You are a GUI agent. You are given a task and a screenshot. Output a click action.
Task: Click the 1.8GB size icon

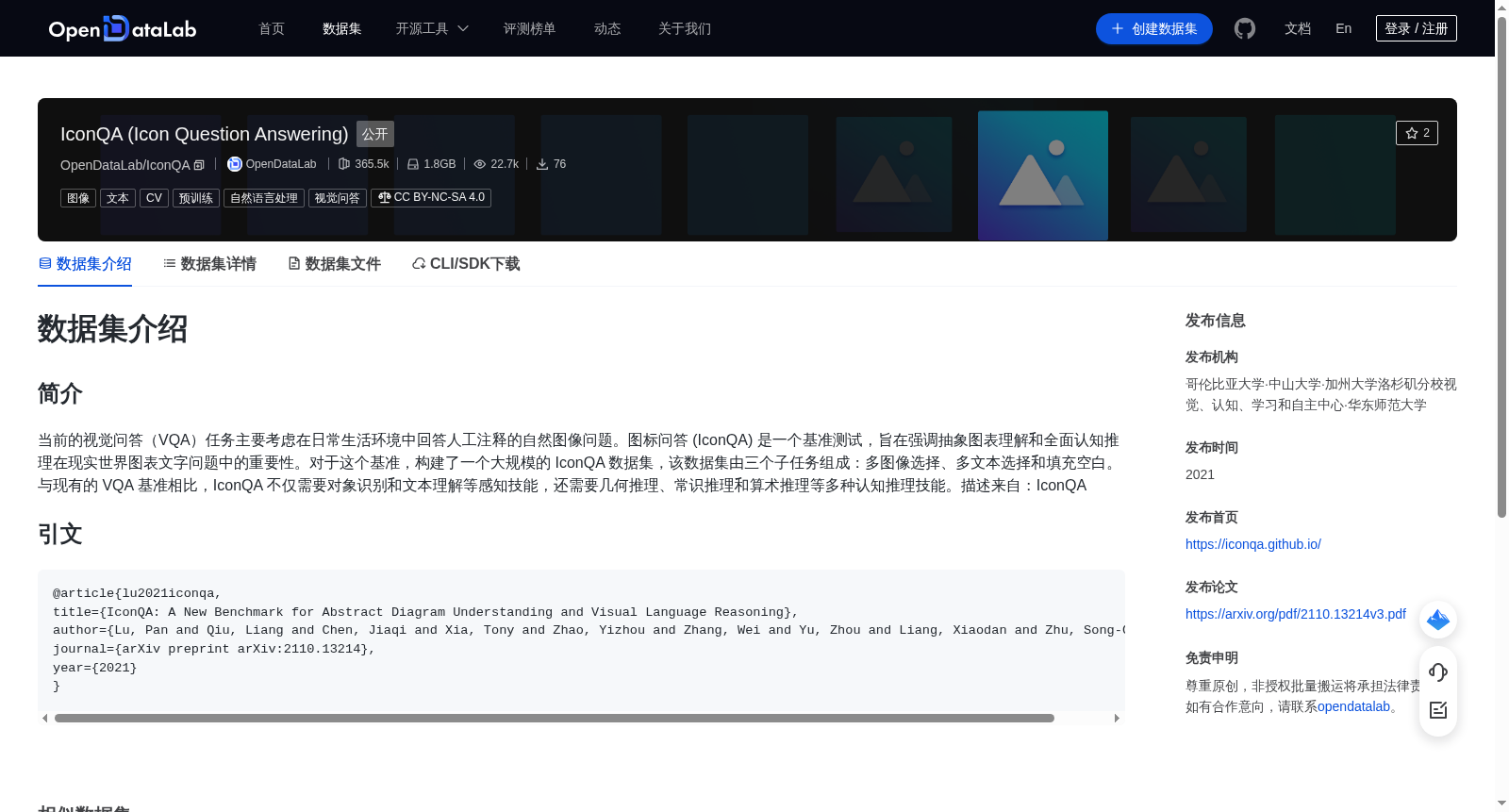tap(413, 164)
